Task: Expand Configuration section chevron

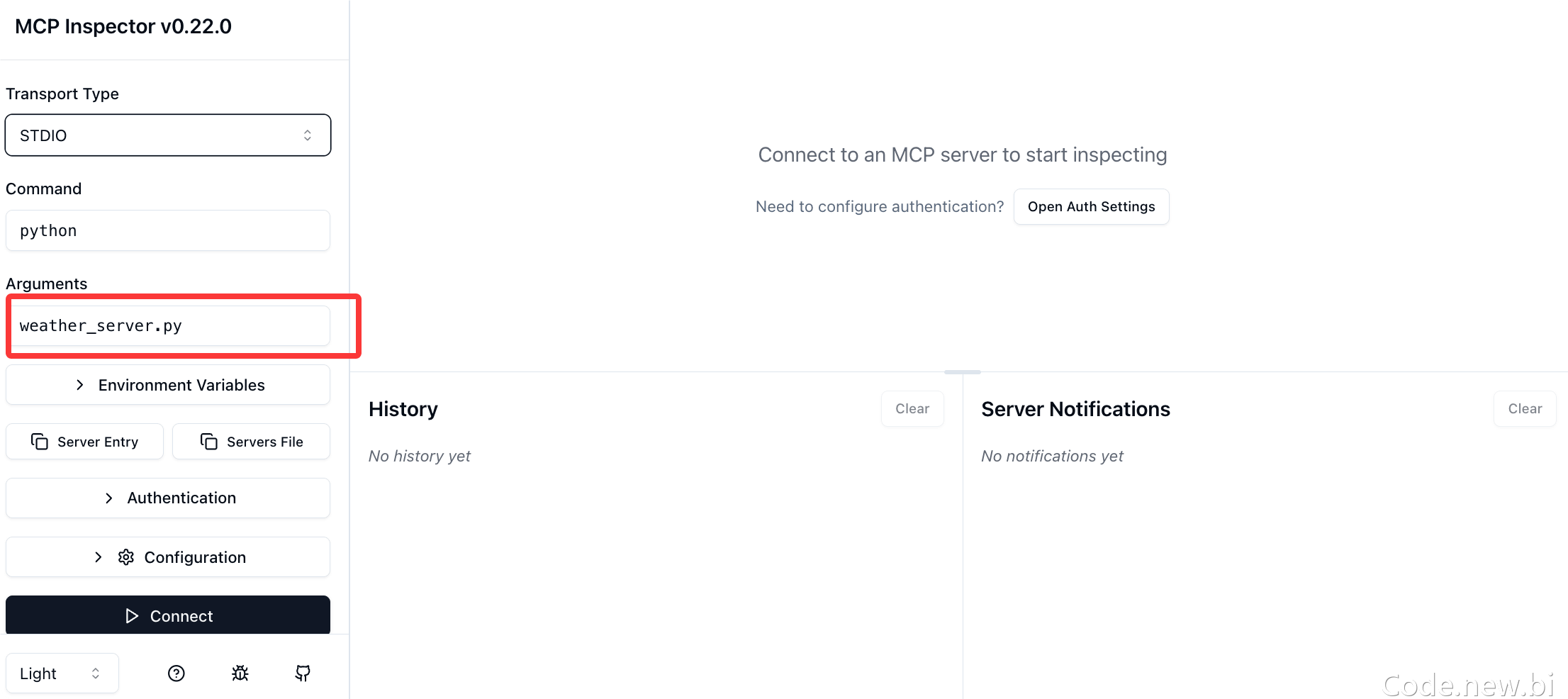Action: coord(99,557)
